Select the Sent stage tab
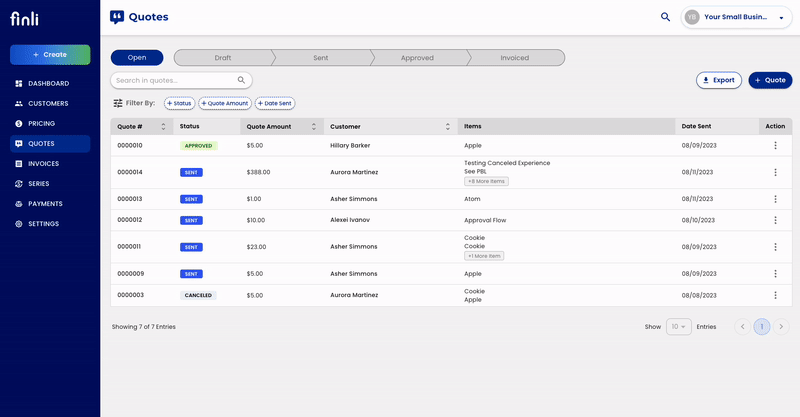800x417 pixels. [321, 58]
